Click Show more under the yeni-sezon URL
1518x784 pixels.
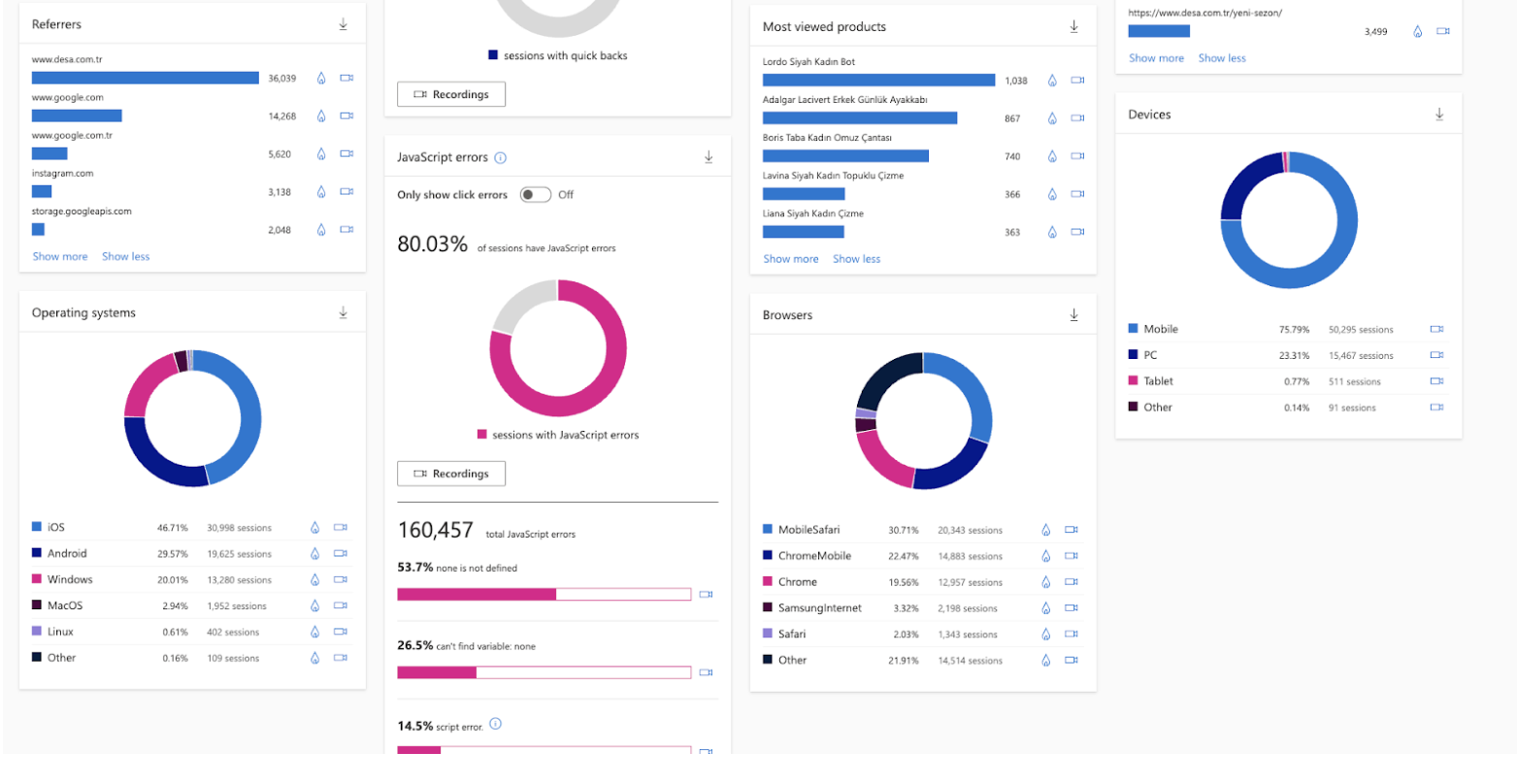tap(1156, 57)
